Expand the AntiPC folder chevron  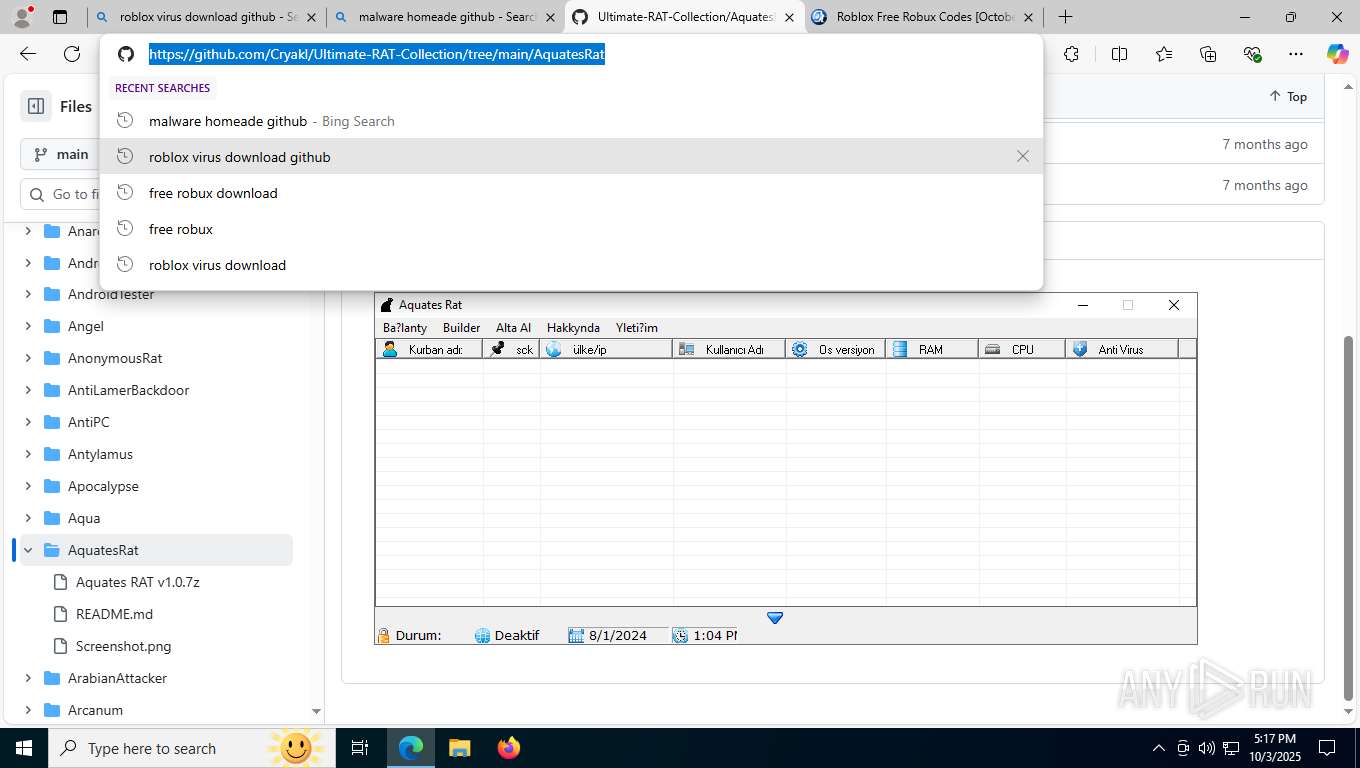click(x=28, y=422)
